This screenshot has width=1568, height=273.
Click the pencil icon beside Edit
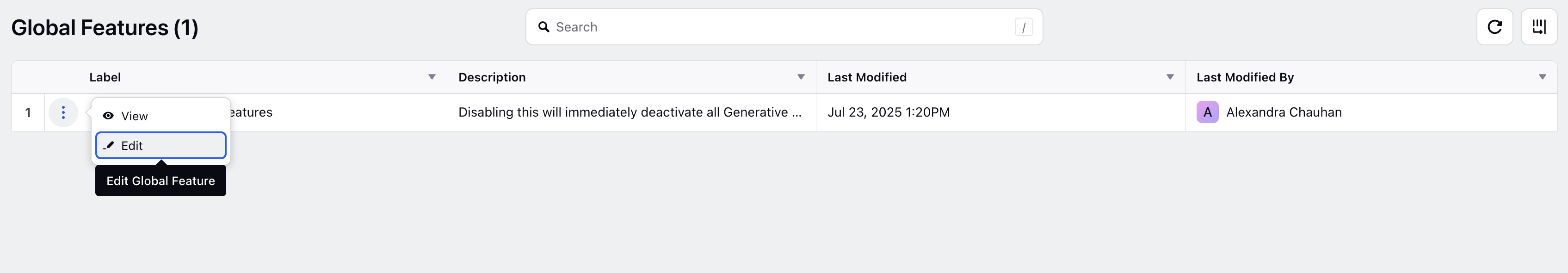pos(108,146)
